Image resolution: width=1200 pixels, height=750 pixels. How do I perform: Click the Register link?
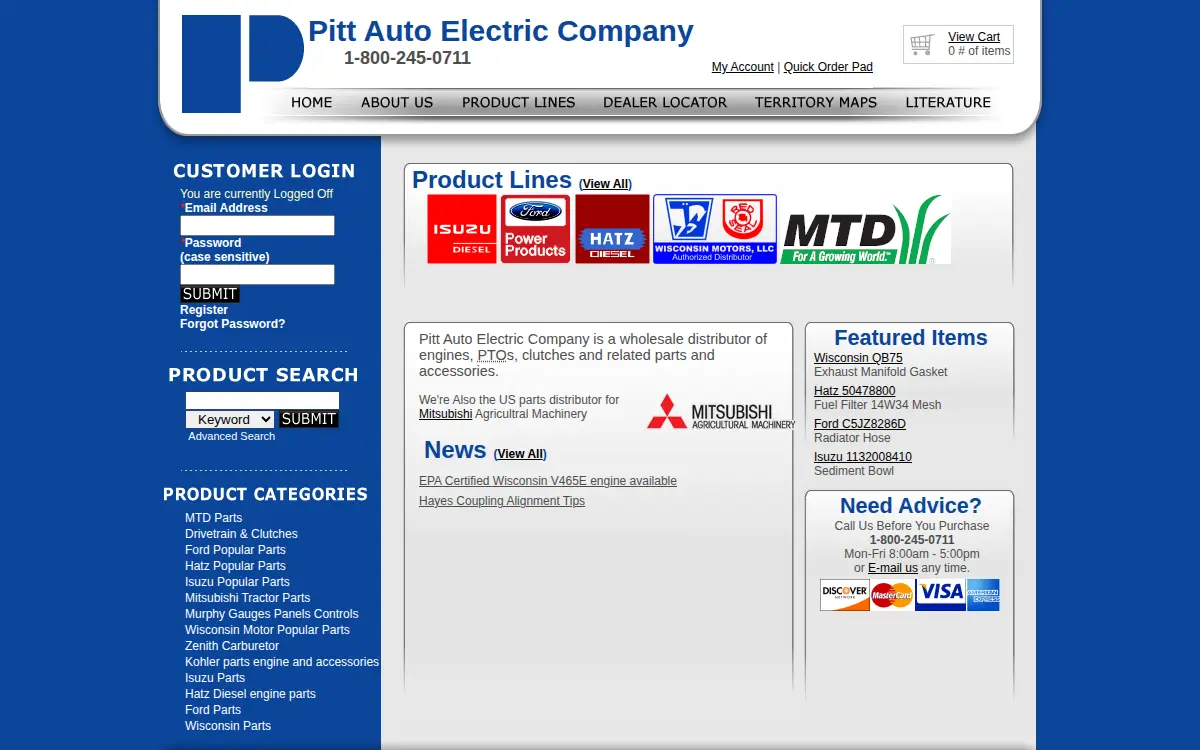coord(204,310)
